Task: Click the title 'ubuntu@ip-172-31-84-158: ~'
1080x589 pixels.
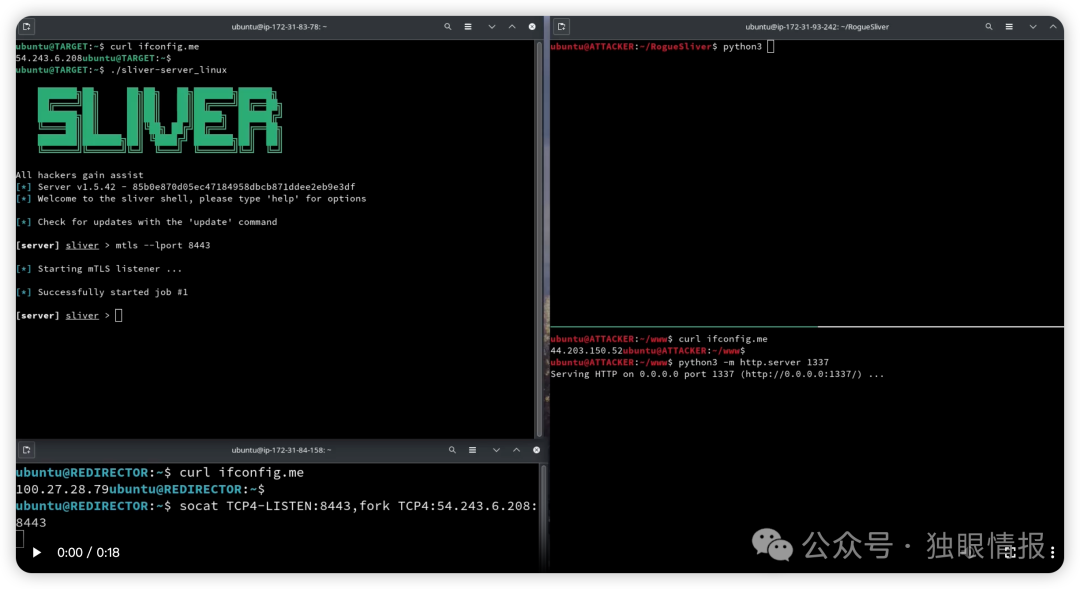Action: 281,450
